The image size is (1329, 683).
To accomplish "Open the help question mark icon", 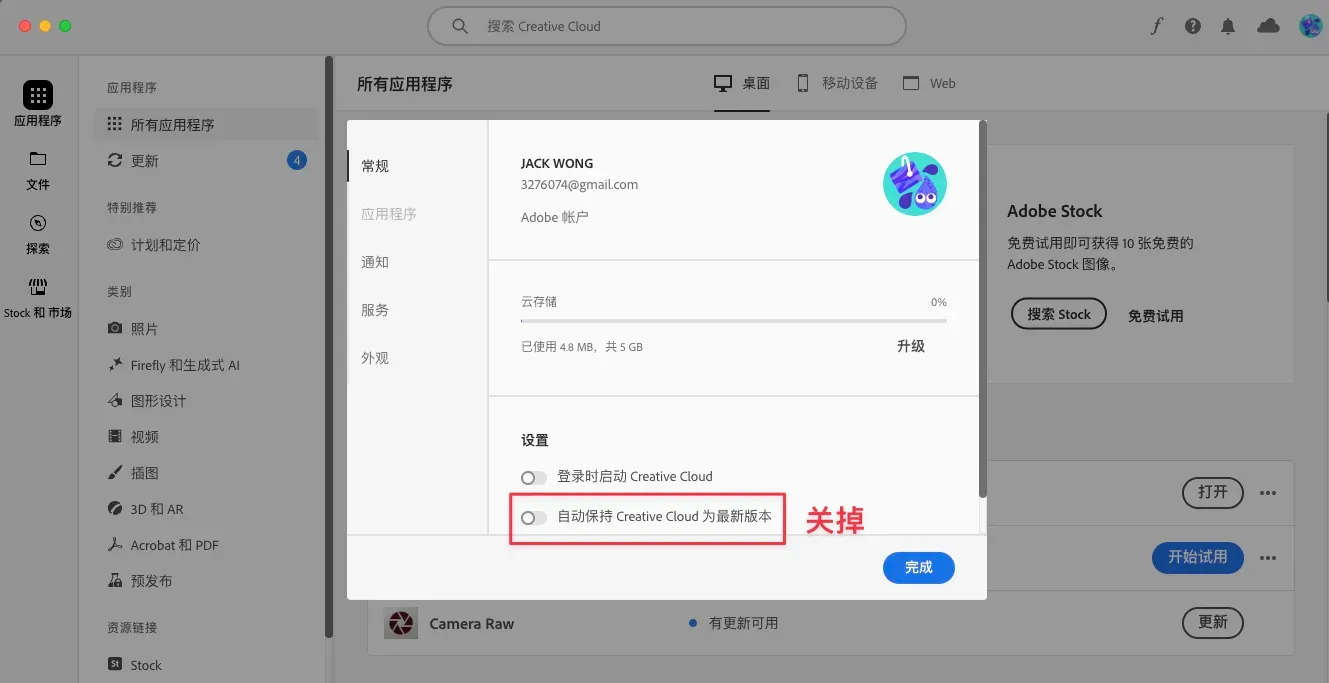I will click(1193, 27).
